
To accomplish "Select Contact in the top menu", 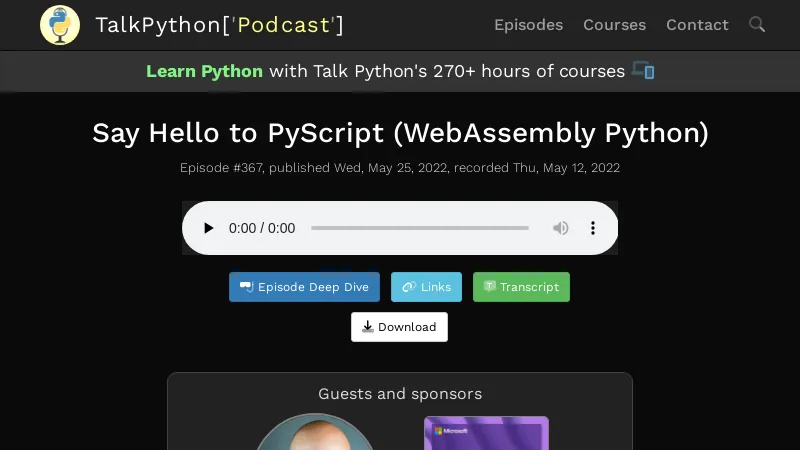I will click(697, 25).
